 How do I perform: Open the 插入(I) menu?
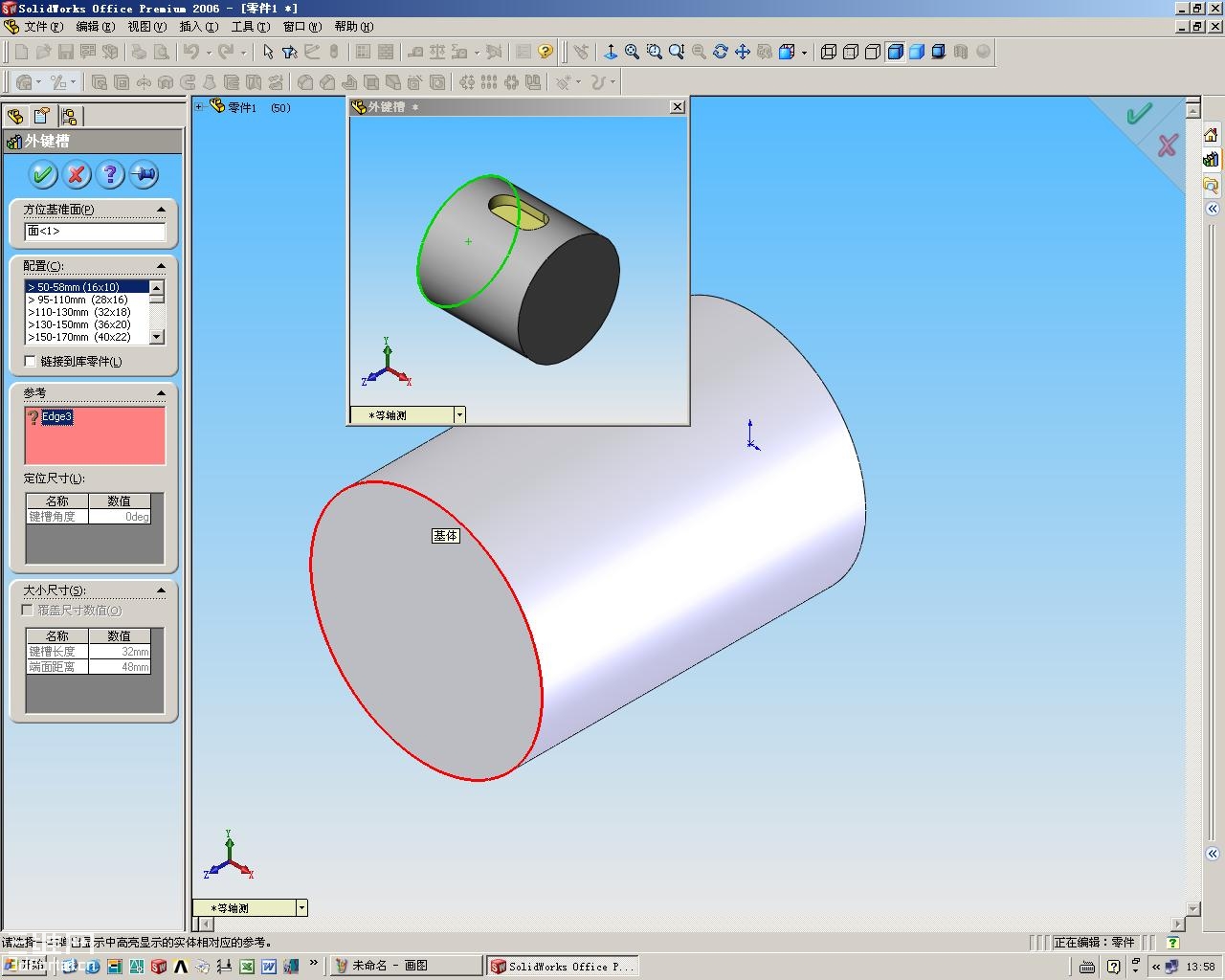(x=198, y=27)
